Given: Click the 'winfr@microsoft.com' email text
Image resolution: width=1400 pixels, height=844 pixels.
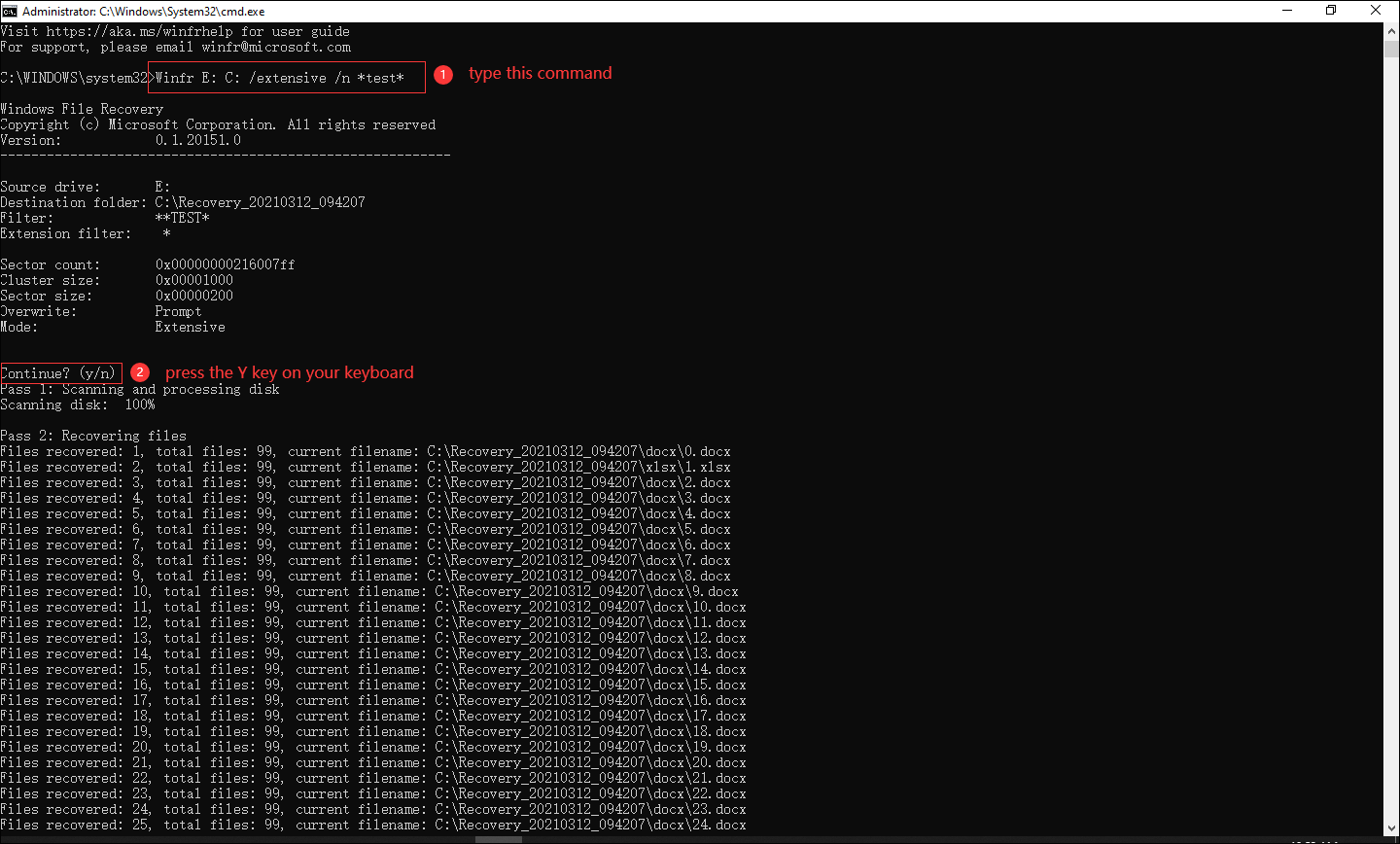Looking at the screenshot, I should click(x=276, y=47).
